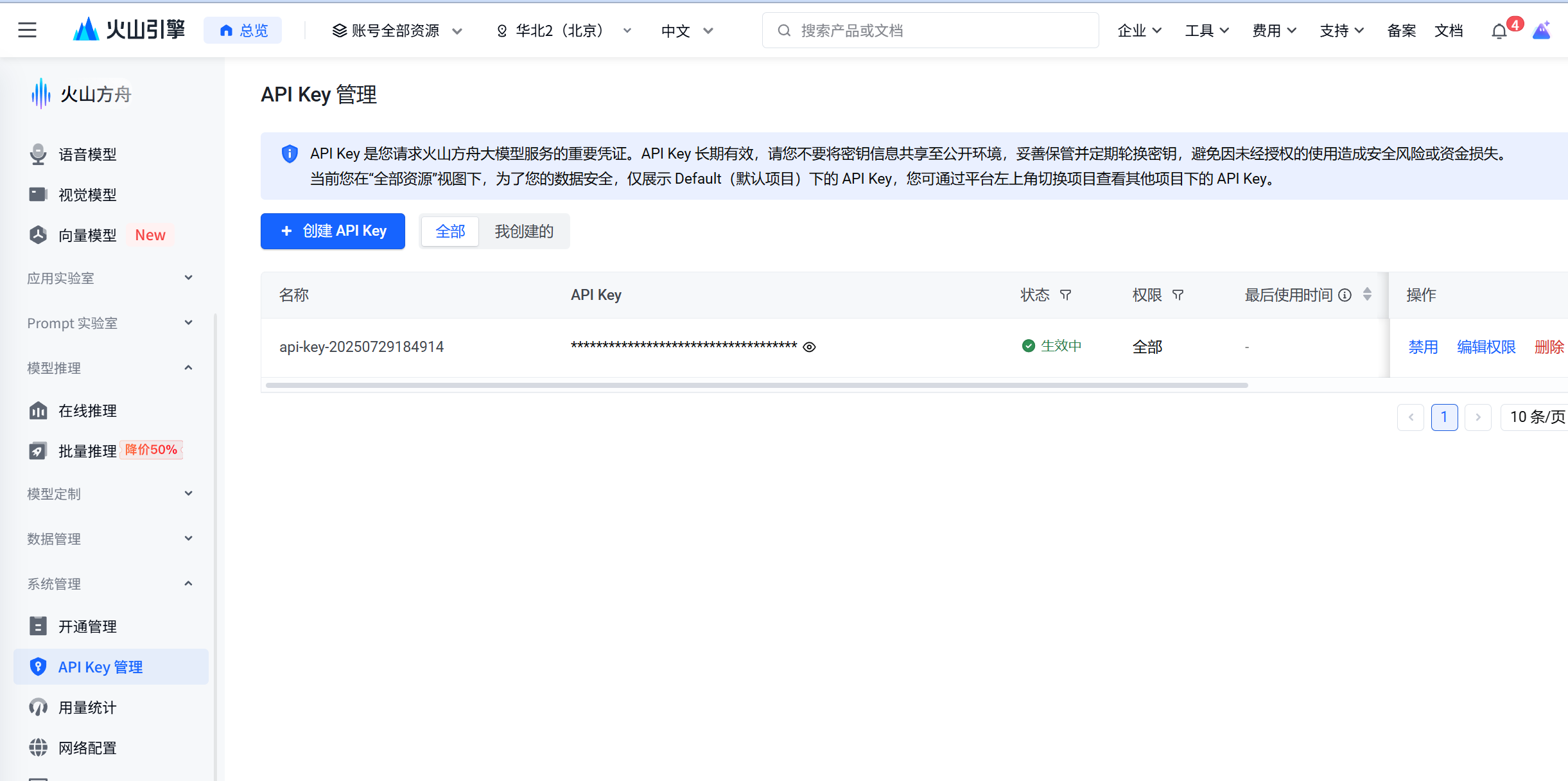Click the 语音模型 microphone icon

coord(38,154)
